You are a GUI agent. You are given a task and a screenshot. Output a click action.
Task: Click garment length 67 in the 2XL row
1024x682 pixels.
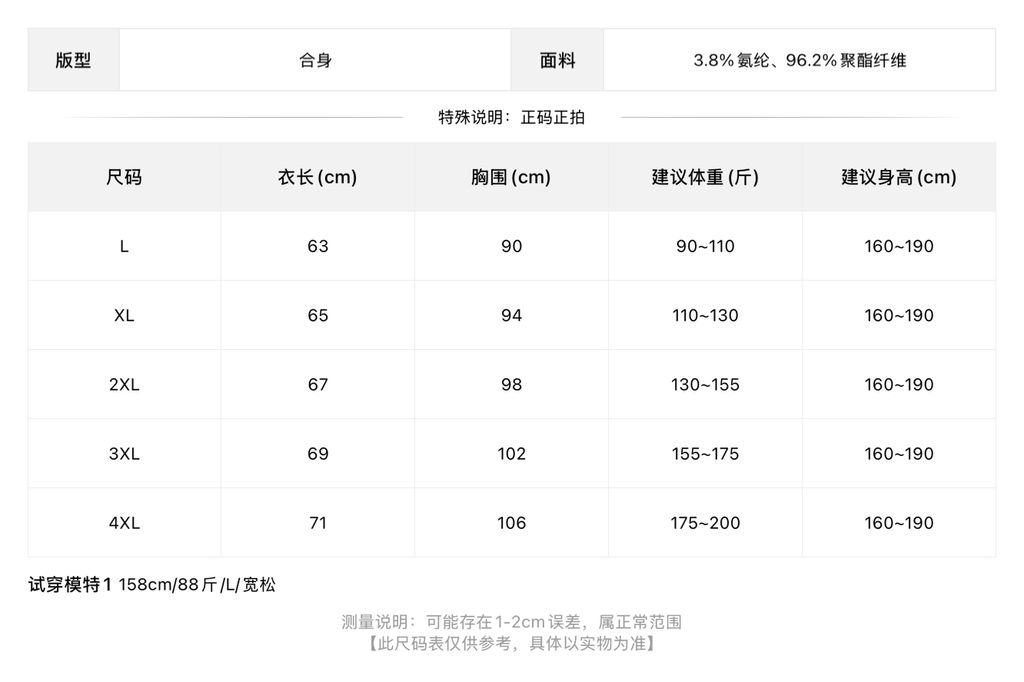tap(318, 385)
